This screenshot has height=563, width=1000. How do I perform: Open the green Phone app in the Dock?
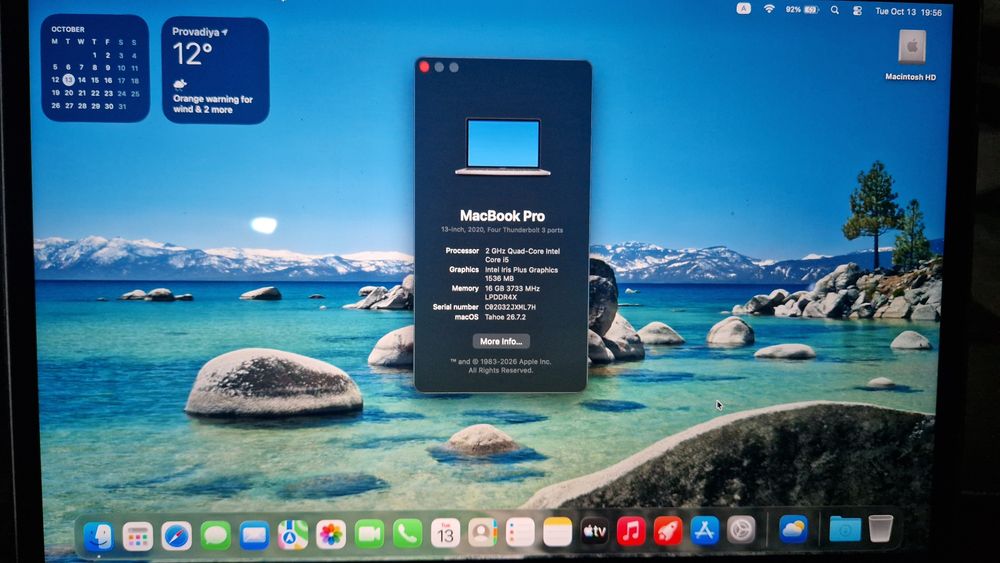(x=407, y=533)
